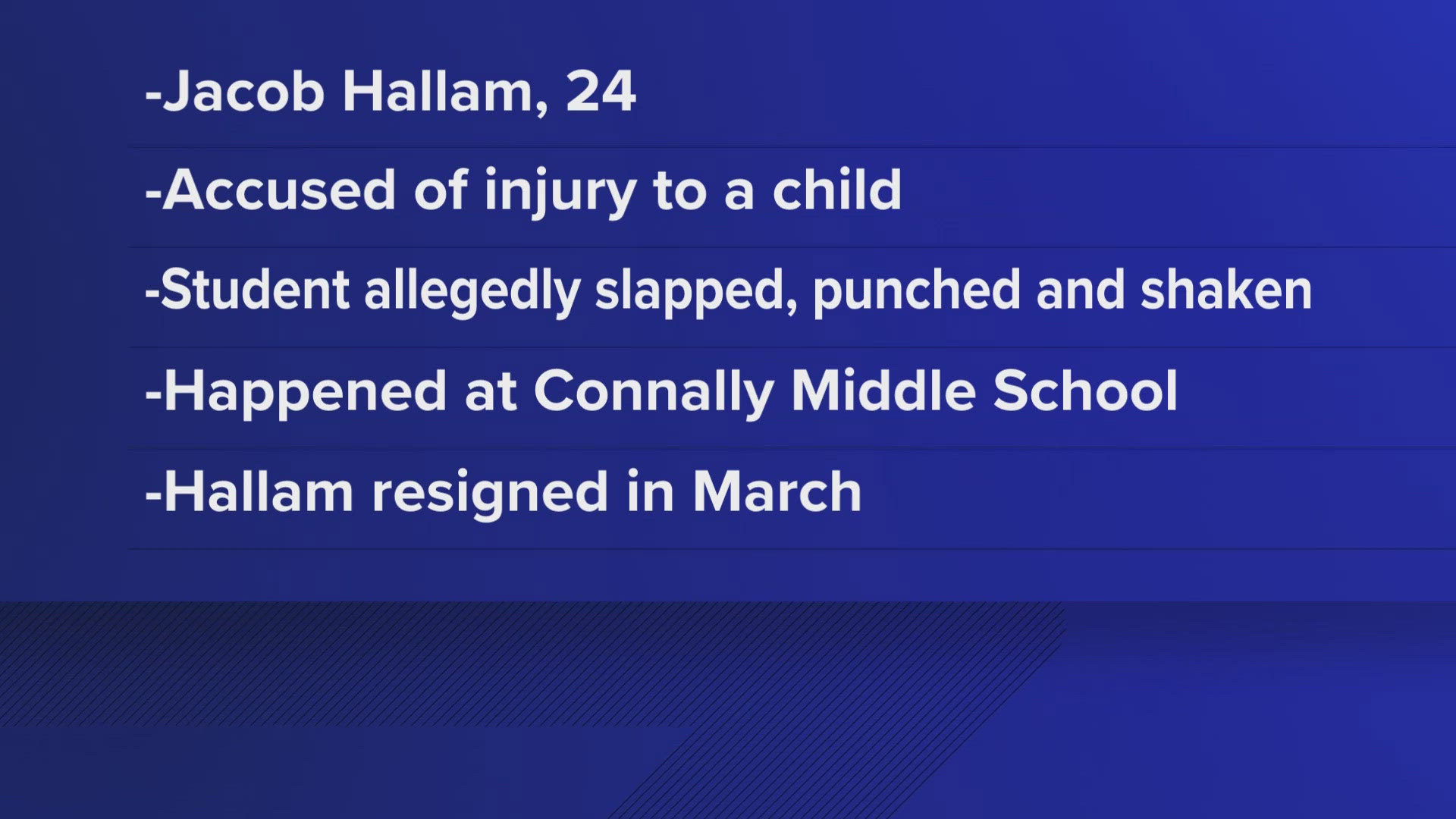Click the age number 24
Image resolution: width=1456 pixels, height=819 pixels.
click(x=600, y=93)
